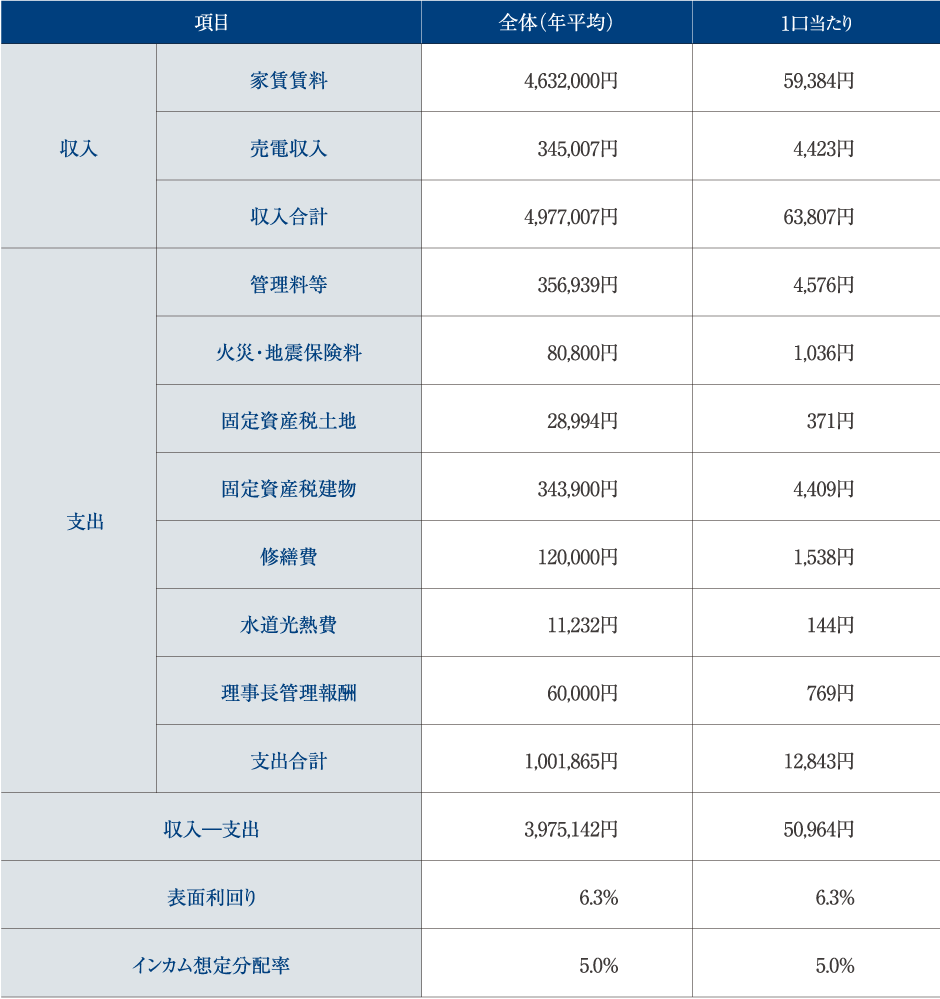The height and width of the screenshot is (999, 940).
Task: Click the 固定資産税土地 row label
Action: coord(288,420)
